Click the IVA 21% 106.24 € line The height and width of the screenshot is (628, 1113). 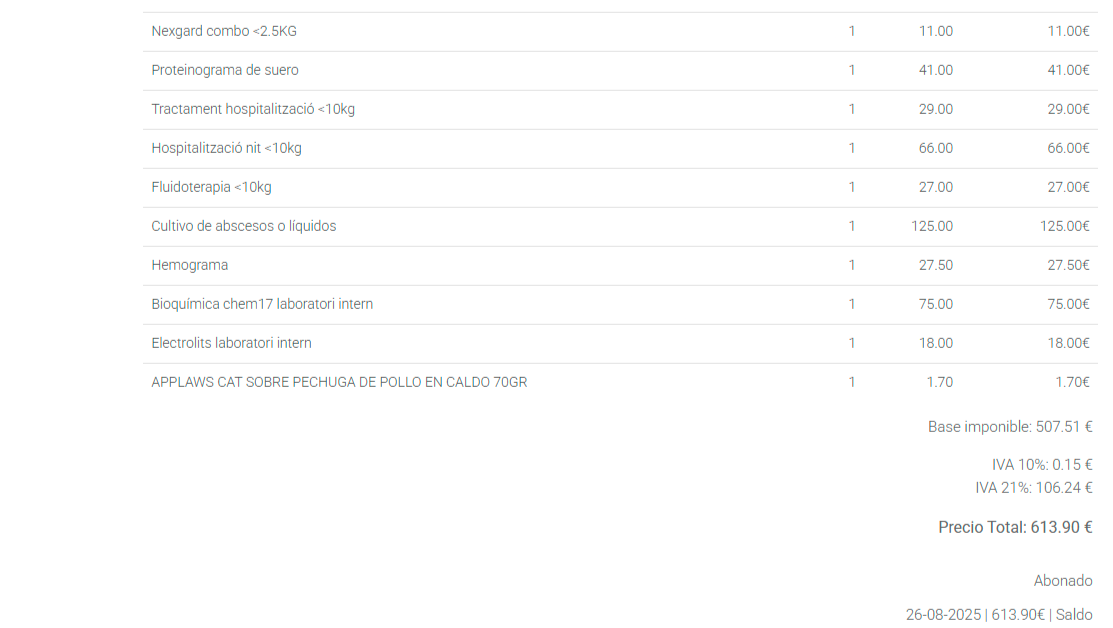(1033, 488)
